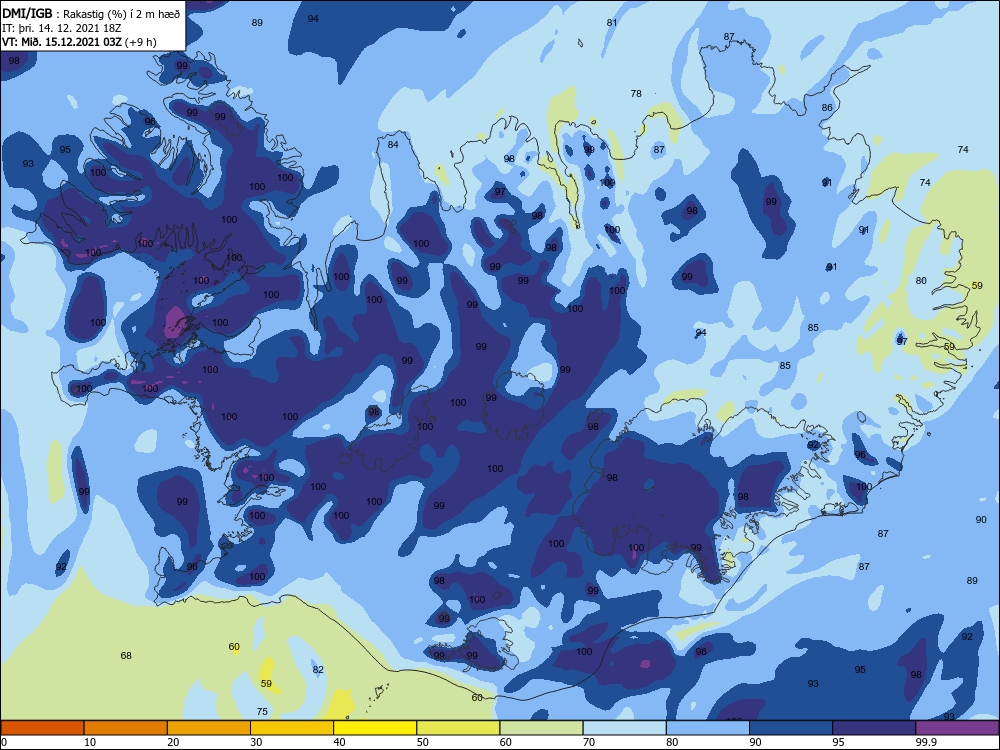The height and width of the screenshot is (750, 1000).
Task: Click the 'VT: Mið. 15.12.2021 03Z' line
Action: [x=62, y=42]
